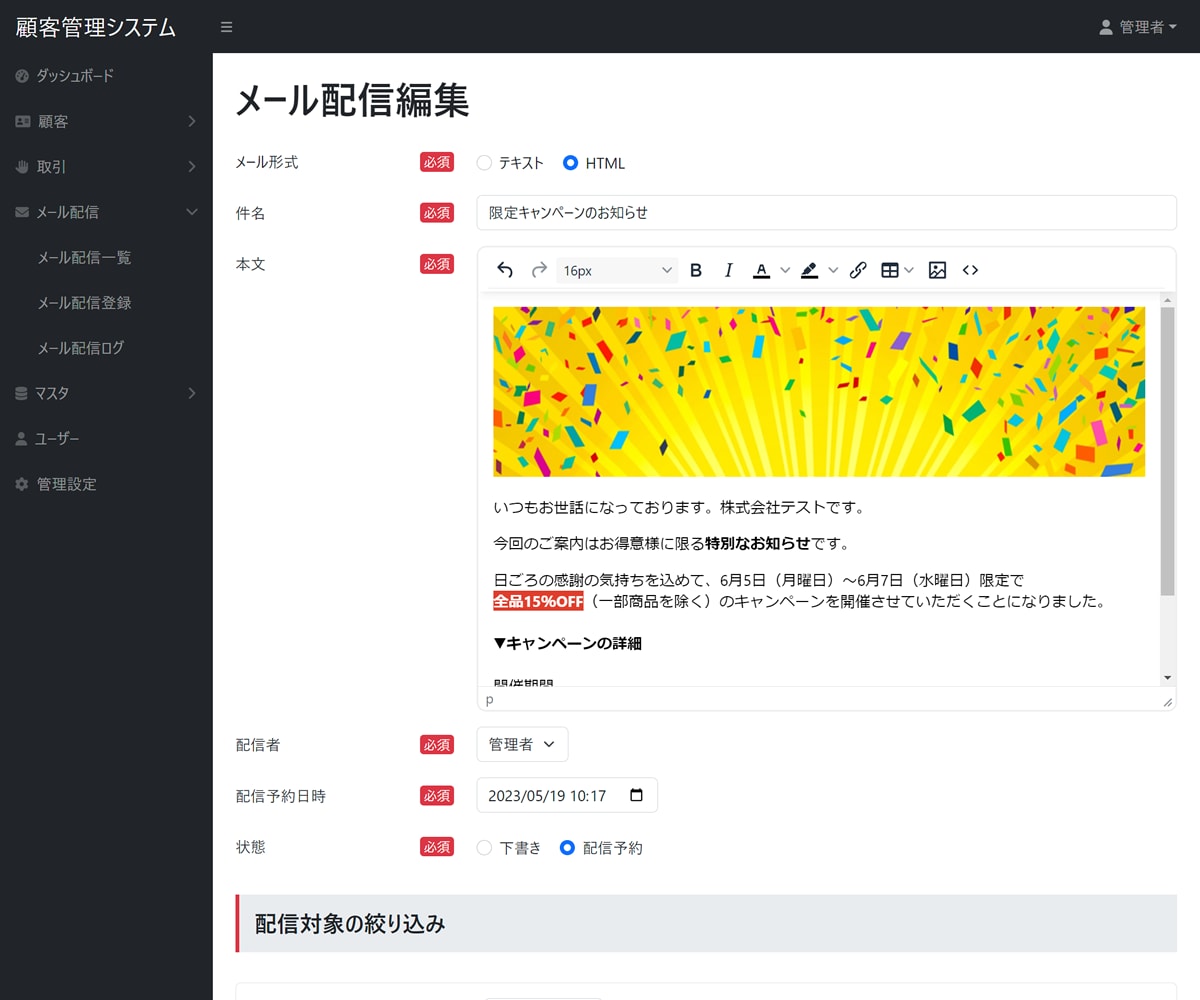Insert a link in the editor

(857, 270)
